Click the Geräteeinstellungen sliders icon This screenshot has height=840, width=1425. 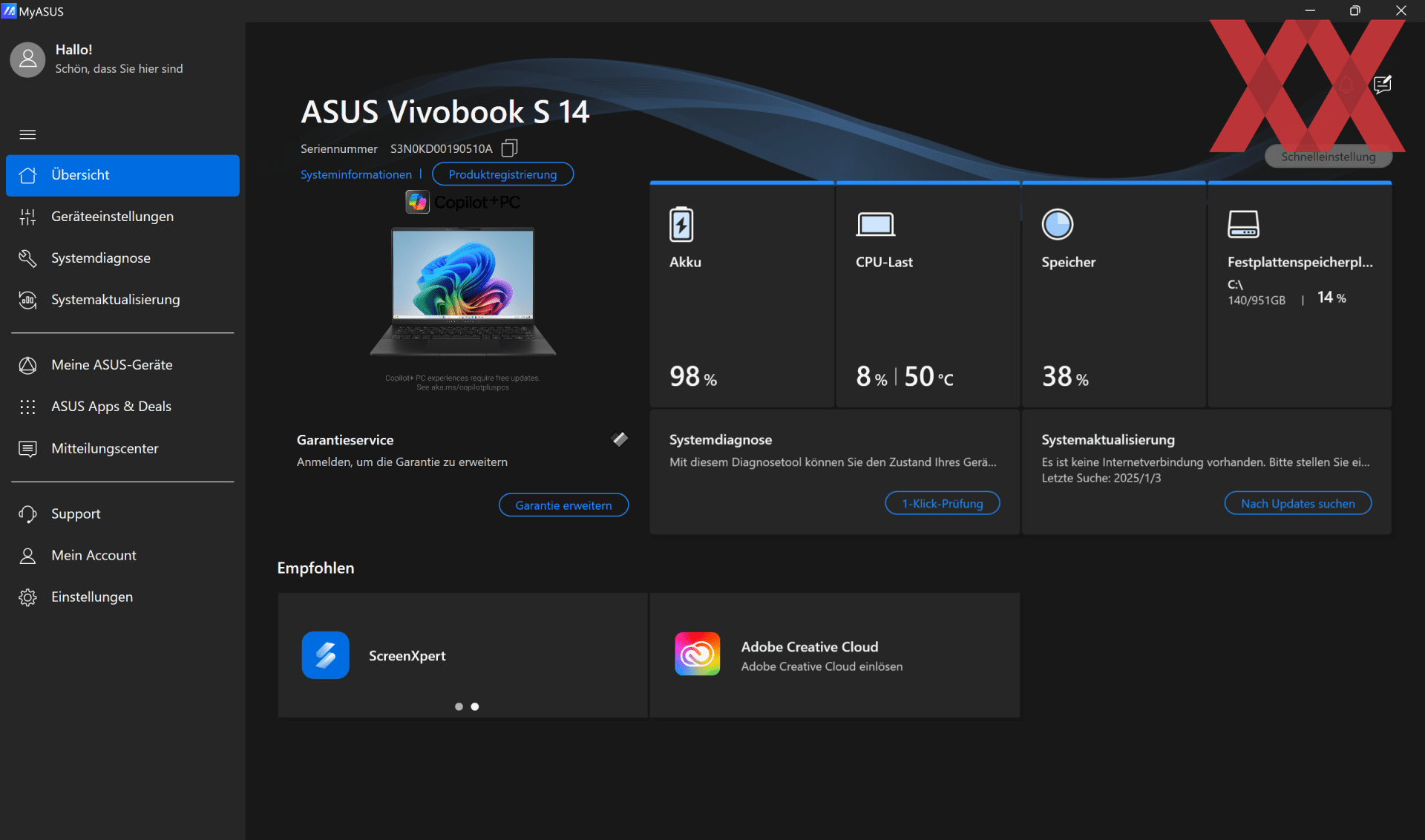point(27,217)
